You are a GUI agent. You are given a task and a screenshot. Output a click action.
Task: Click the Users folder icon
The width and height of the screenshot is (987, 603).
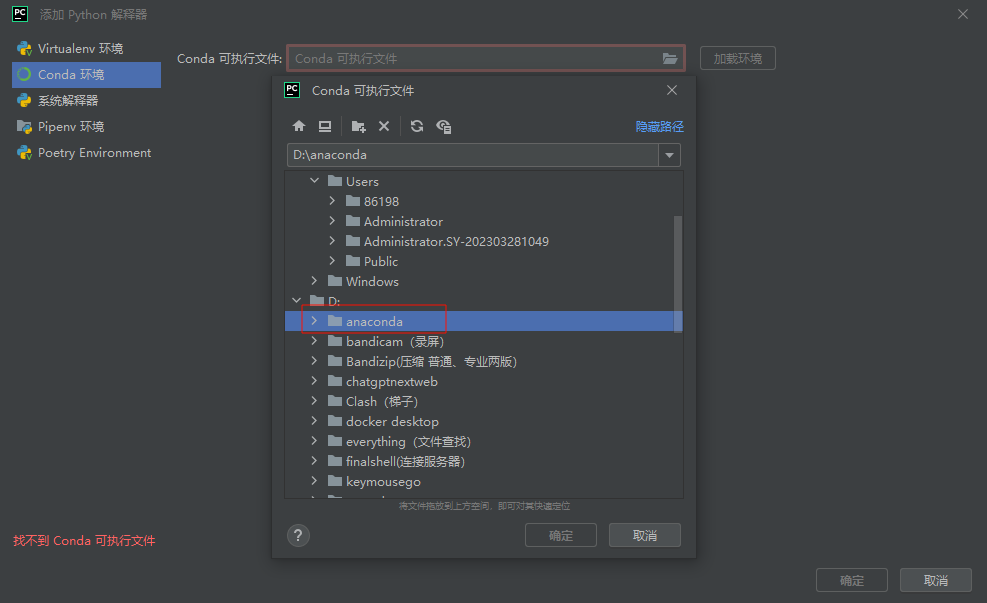tap(335, 181)
